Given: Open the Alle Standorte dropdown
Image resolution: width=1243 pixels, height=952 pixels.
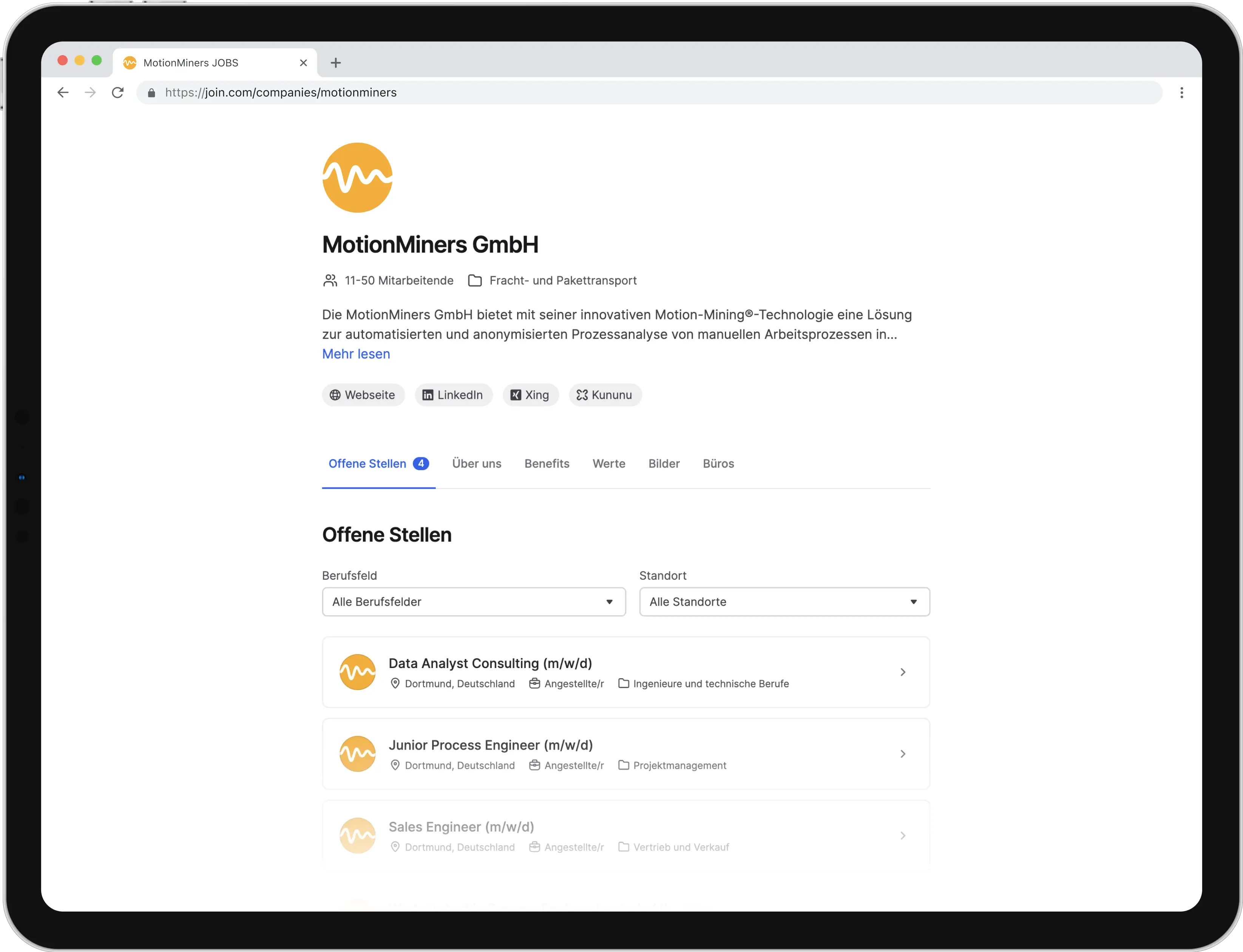Looking at the screenshot, I should click(784, 602).
